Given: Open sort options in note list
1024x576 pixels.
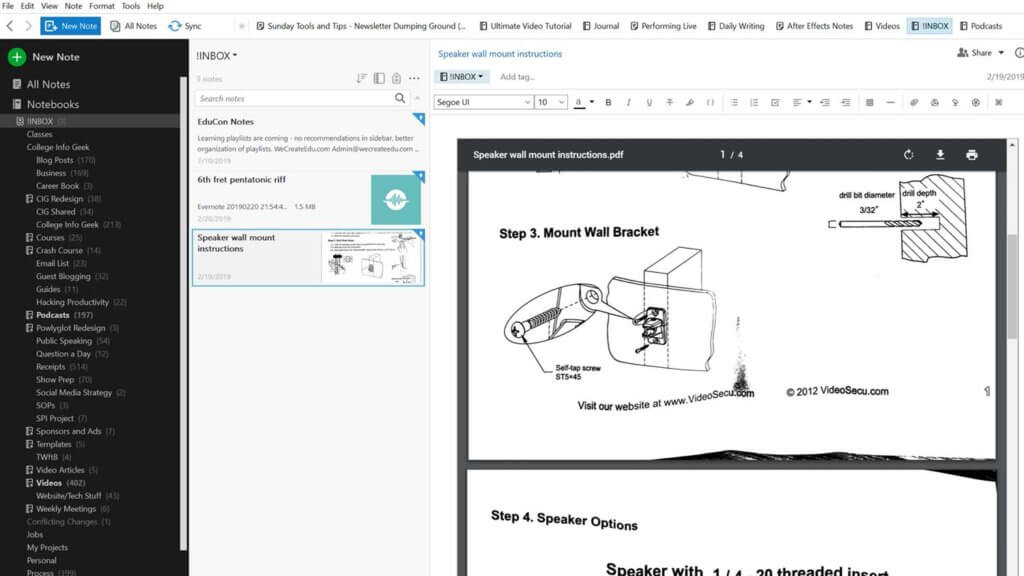Looking at the screenshot, I should (x=361, y=78).
